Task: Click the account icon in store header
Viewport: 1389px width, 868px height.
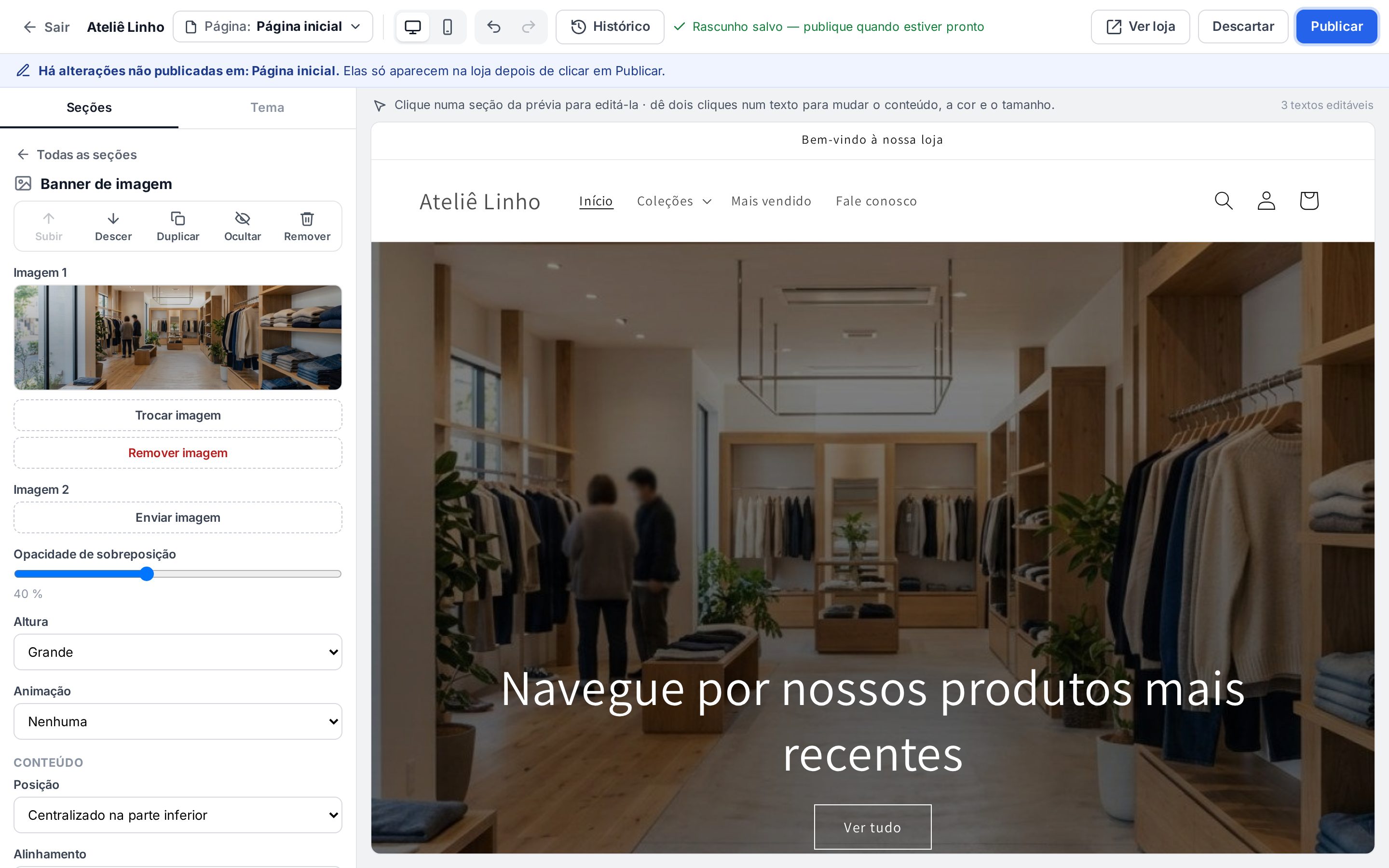Action: [1266, 201]
